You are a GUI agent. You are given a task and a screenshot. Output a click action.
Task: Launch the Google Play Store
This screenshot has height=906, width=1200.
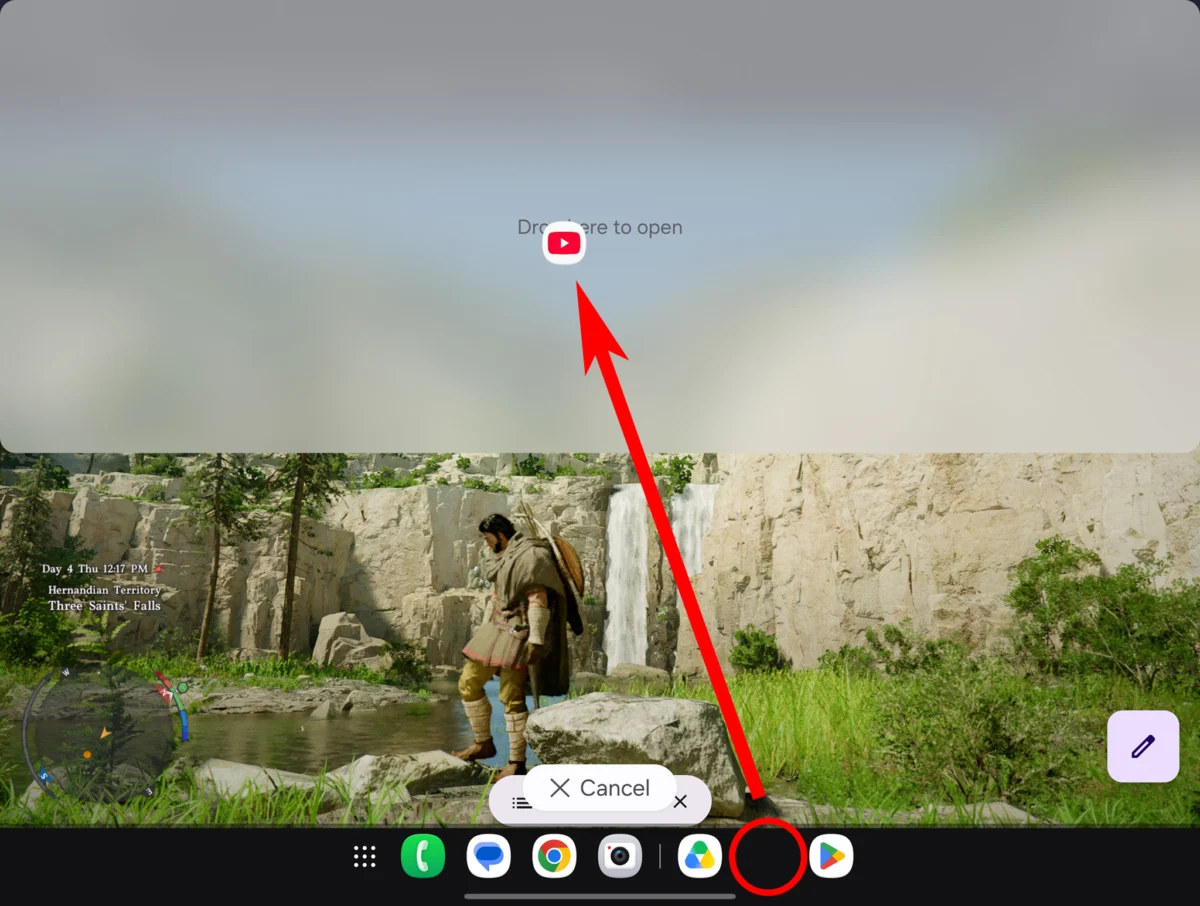[831, 856]
